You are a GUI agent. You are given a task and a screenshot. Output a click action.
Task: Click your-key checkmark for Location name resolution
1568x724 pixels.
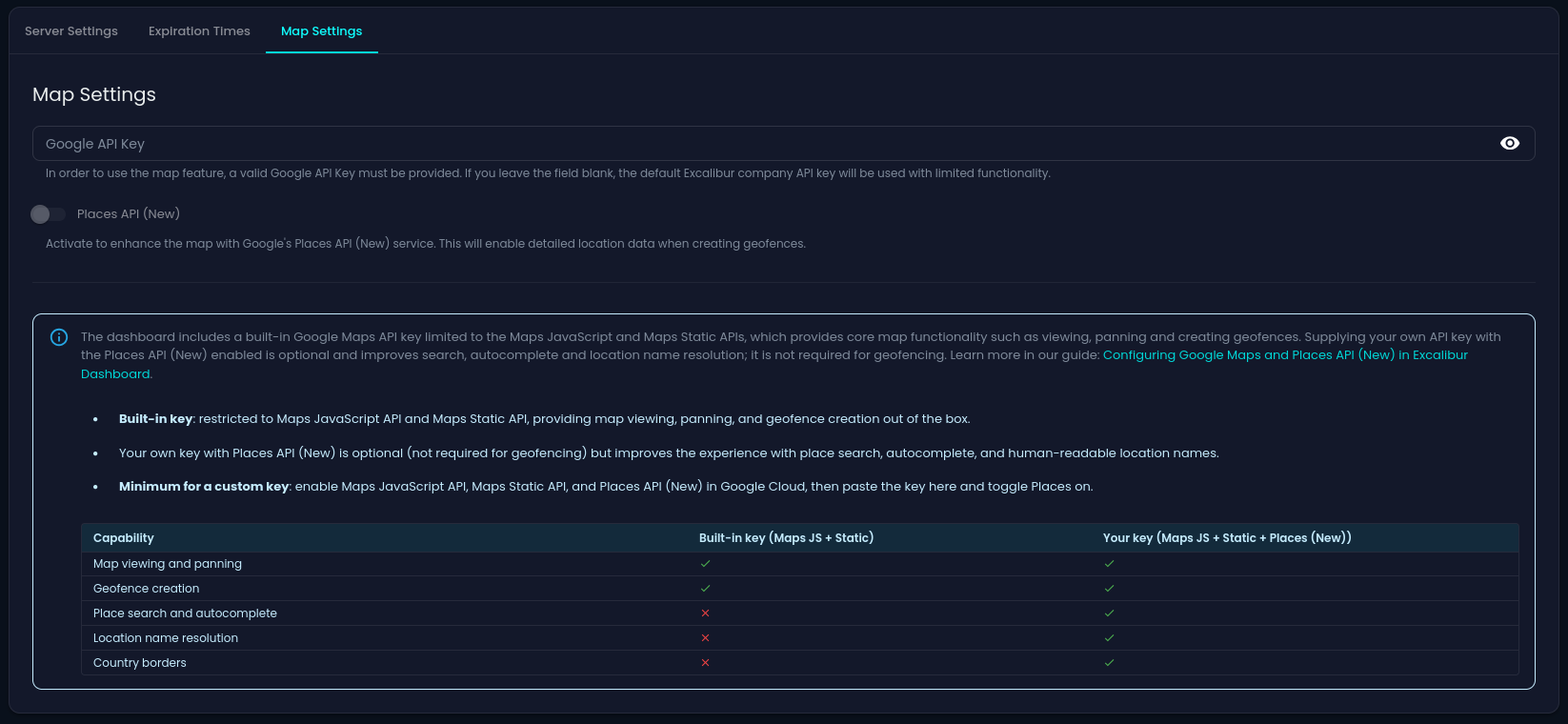(1109, 638)
